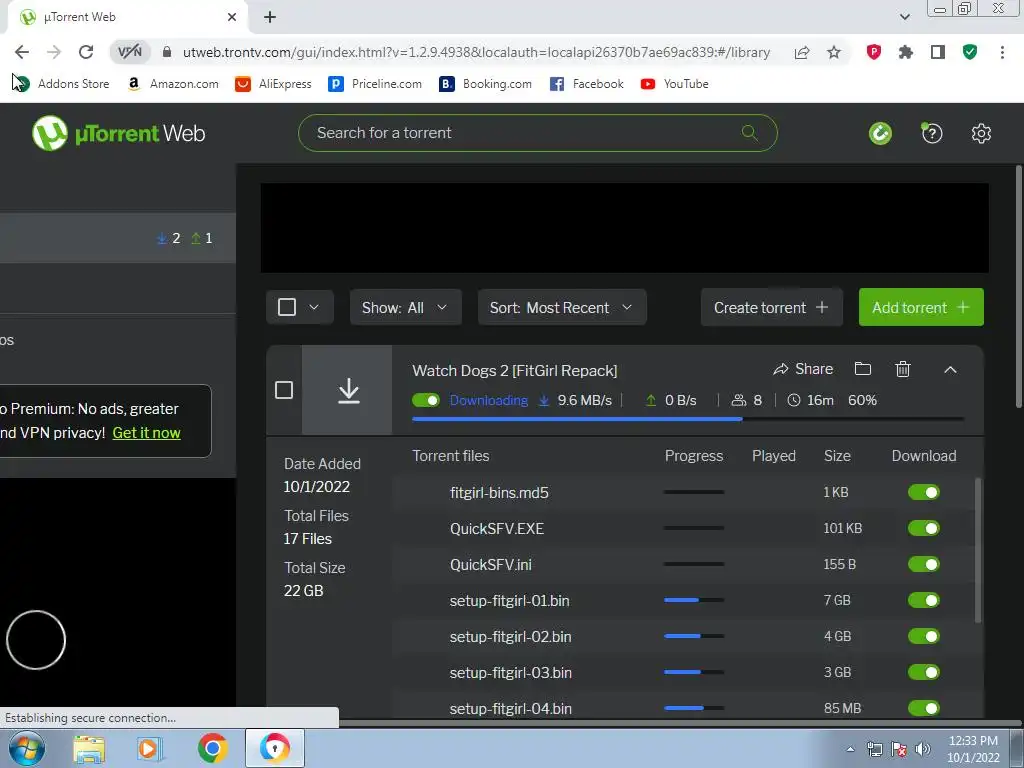Open the red shield extension icon
This screenshot has height=768, width=1024.
tap(874, 52)
